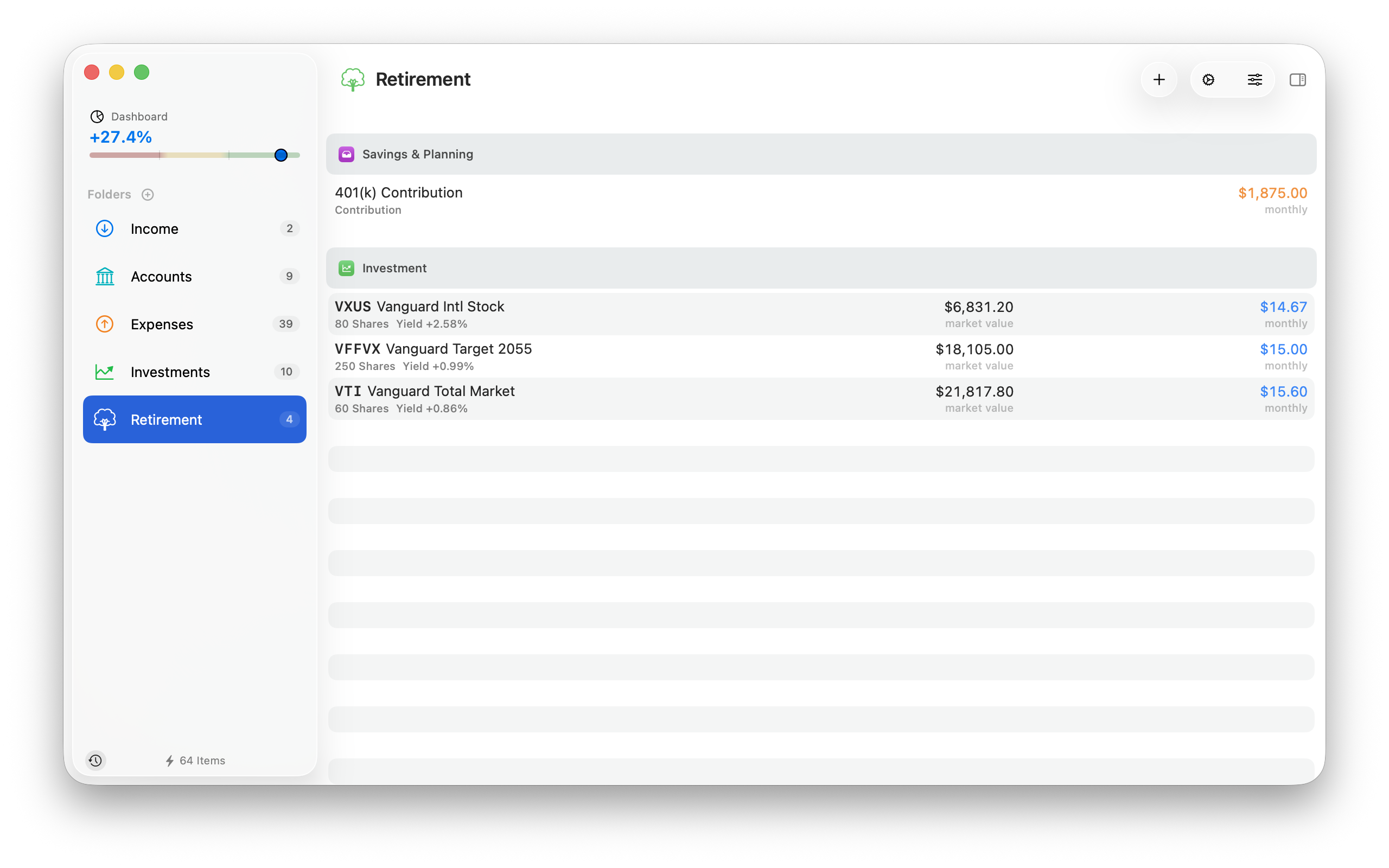Click the +27.4% dashboard value
1389x868 pixels.
[x=120, y=137]
